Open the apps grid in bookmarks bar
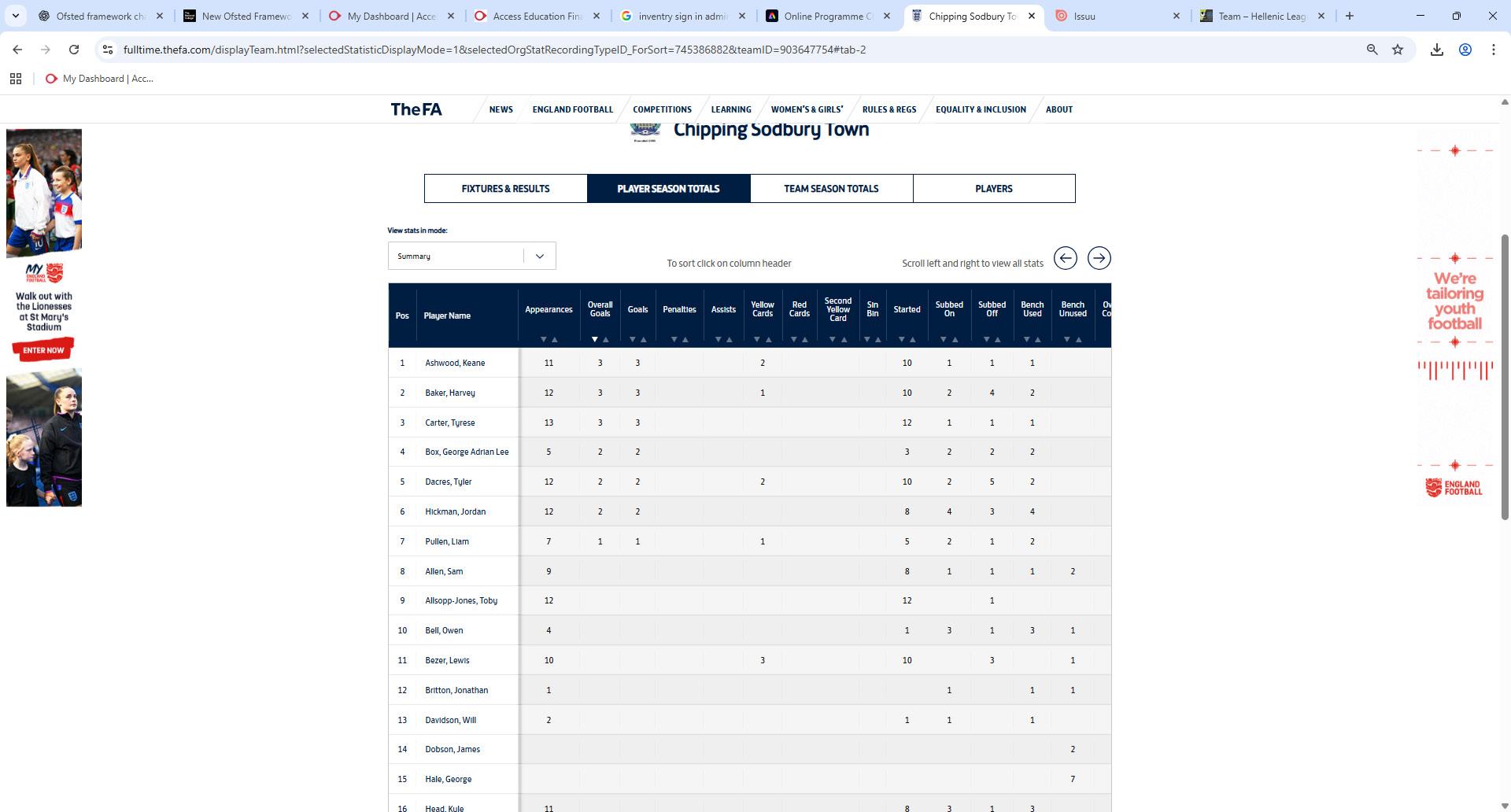This screenshot has width=1511, height=812. [x=16, y=79]
